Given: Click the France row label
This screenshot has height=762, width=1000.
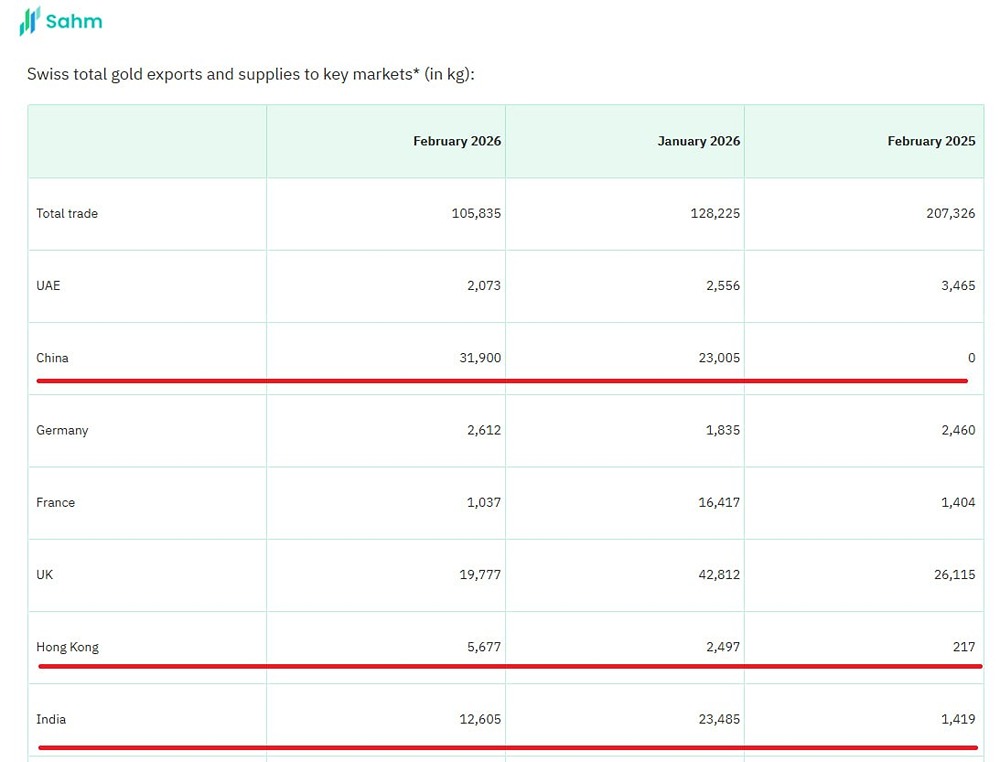Looking at the screenshot, I should pyautogui.click(x=55, y=502).
